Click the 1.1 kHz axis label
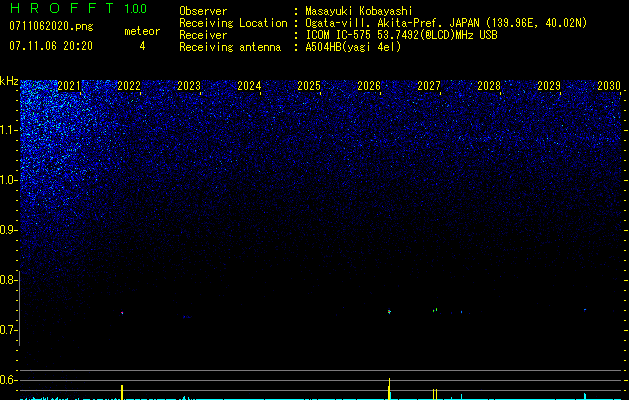629x400 pixels. click(x=9, y=130)
